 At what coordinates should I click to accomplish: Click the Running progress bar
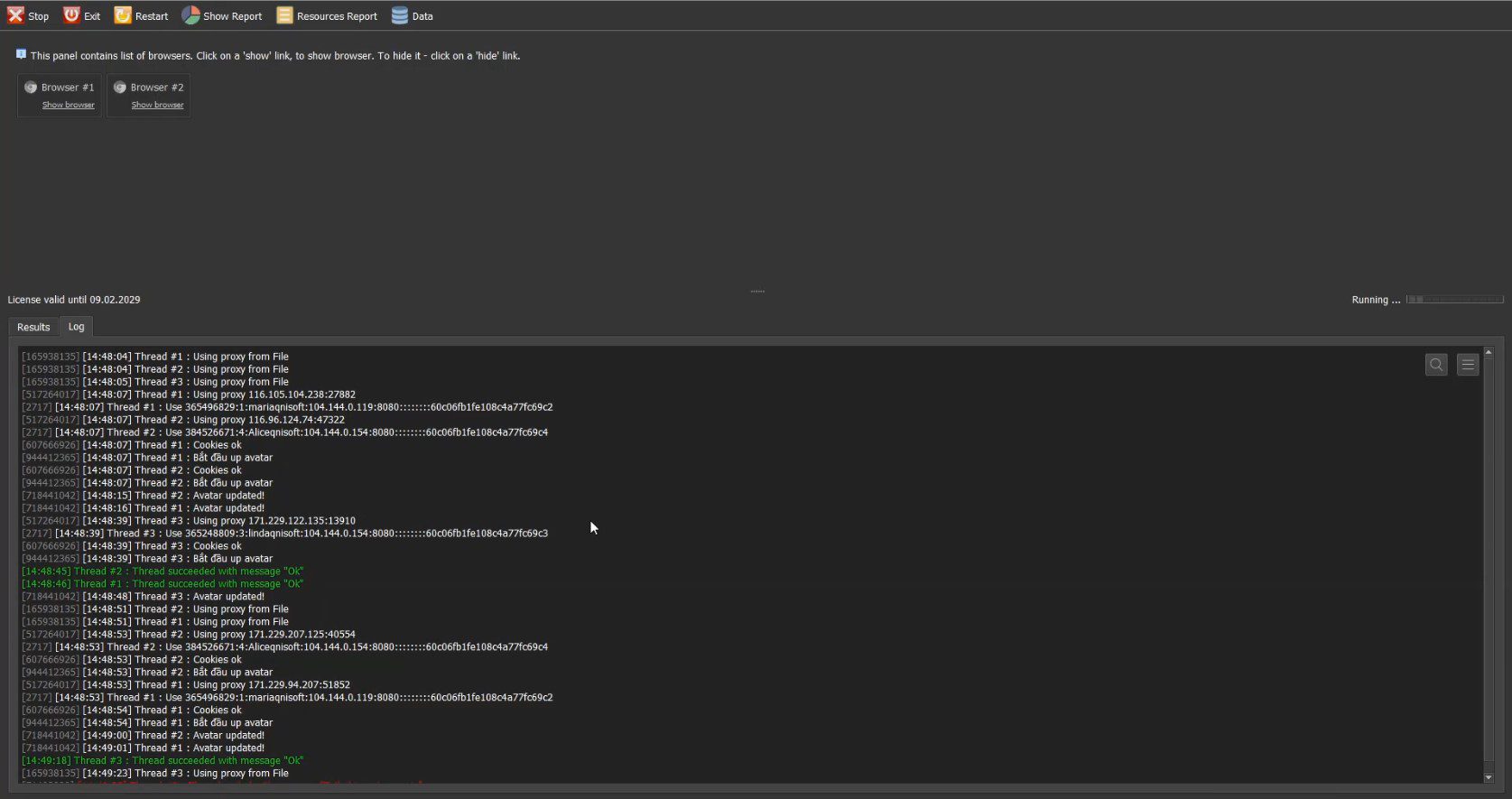point(1455,300)
